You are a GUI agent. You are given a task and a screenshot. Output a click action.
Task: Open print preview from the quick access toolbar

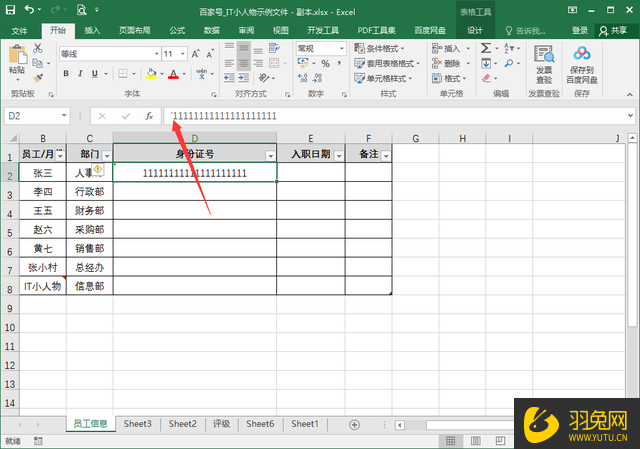pos(82,9)
